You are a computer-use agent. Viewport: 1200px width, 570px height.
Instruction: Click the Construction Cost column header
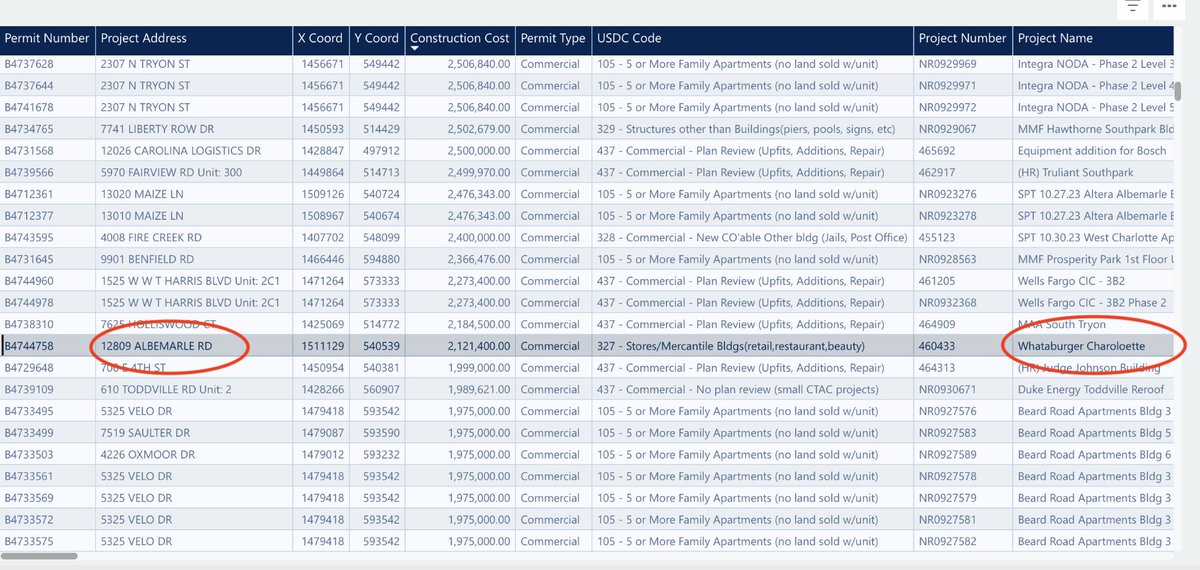pyautogui.click(x=460, y=38)
